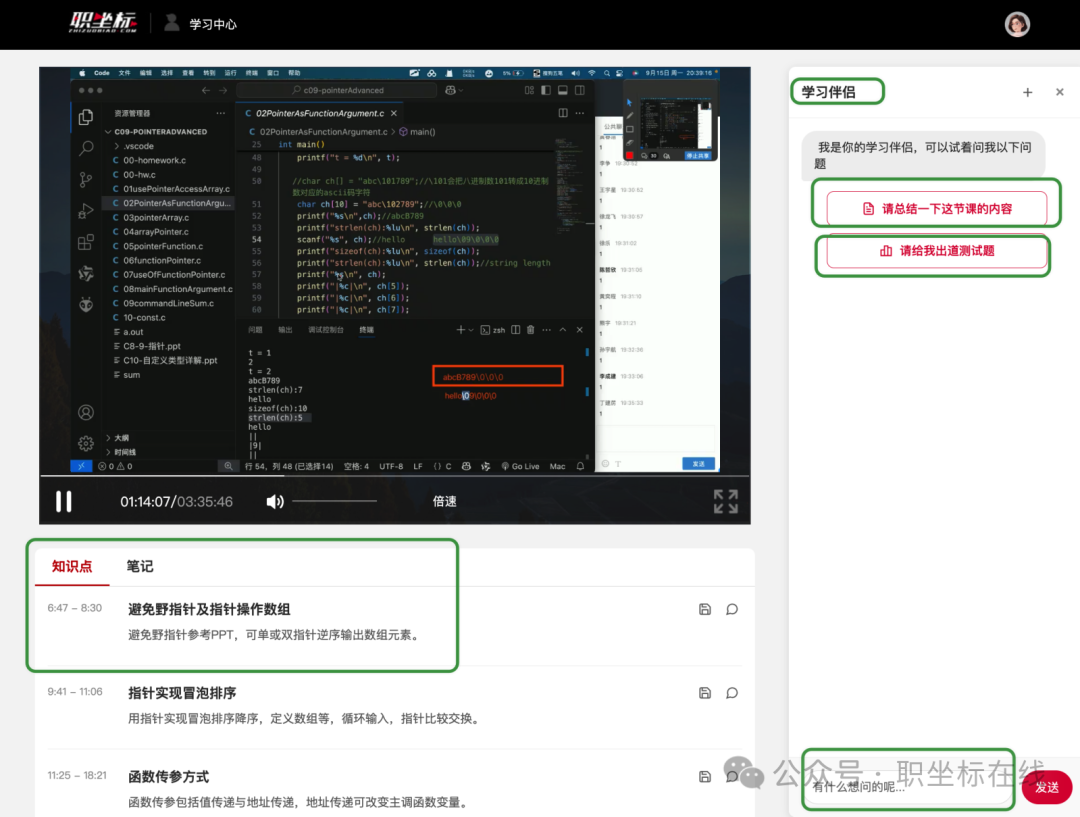Select C8-9-指针.ppt in the video's file tree
Image resolution: width=1080 pixels, height=817 pixels.
tap(152, 346)
